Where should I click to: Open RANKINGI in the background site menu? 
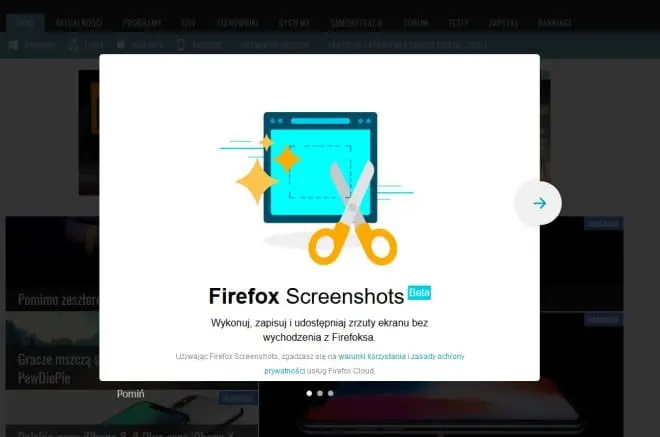click(x=555, y=23)
